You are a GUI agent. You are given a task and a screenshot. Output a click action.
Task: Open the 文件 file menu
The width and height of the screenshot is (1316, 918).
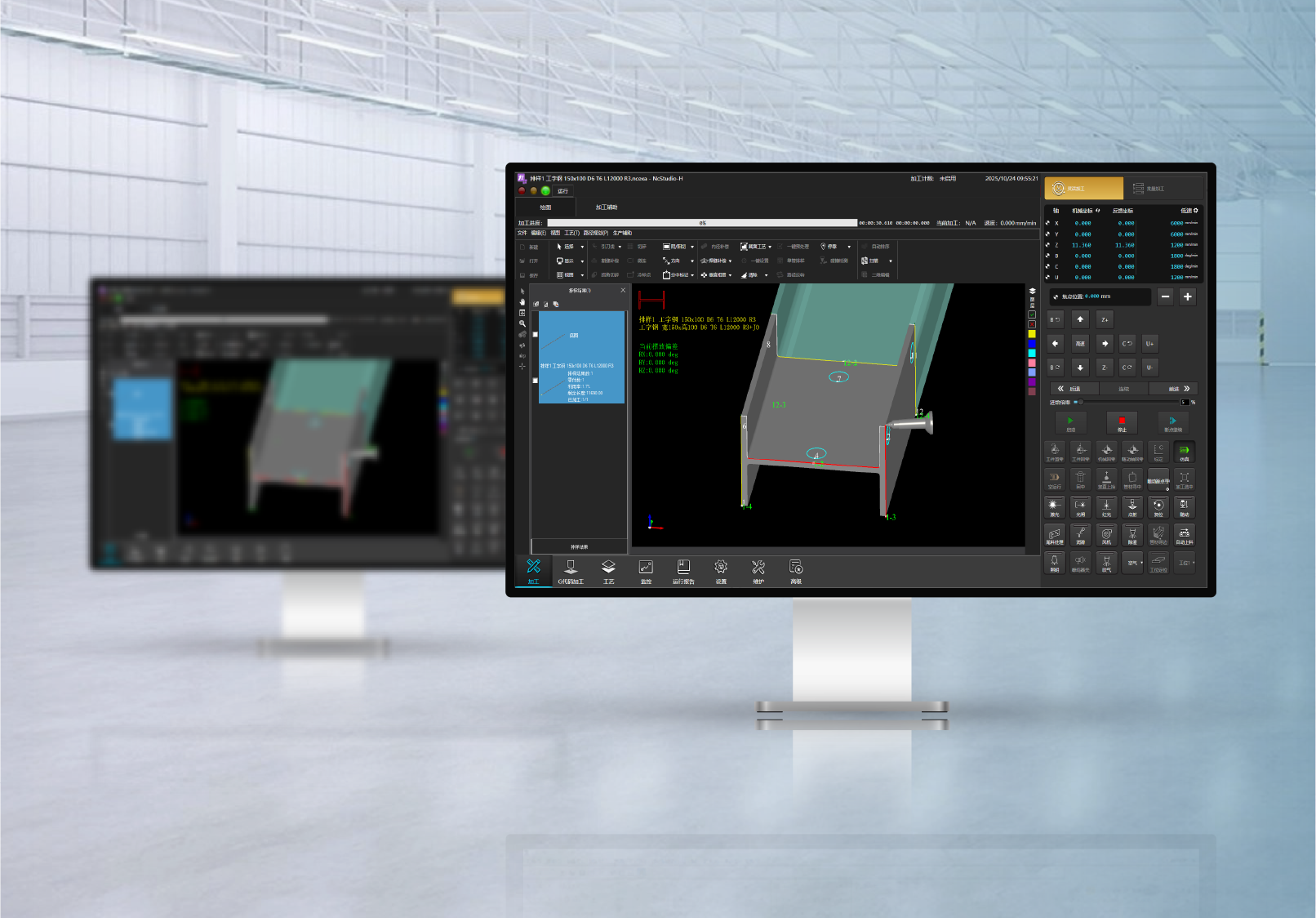coord(522,234)
